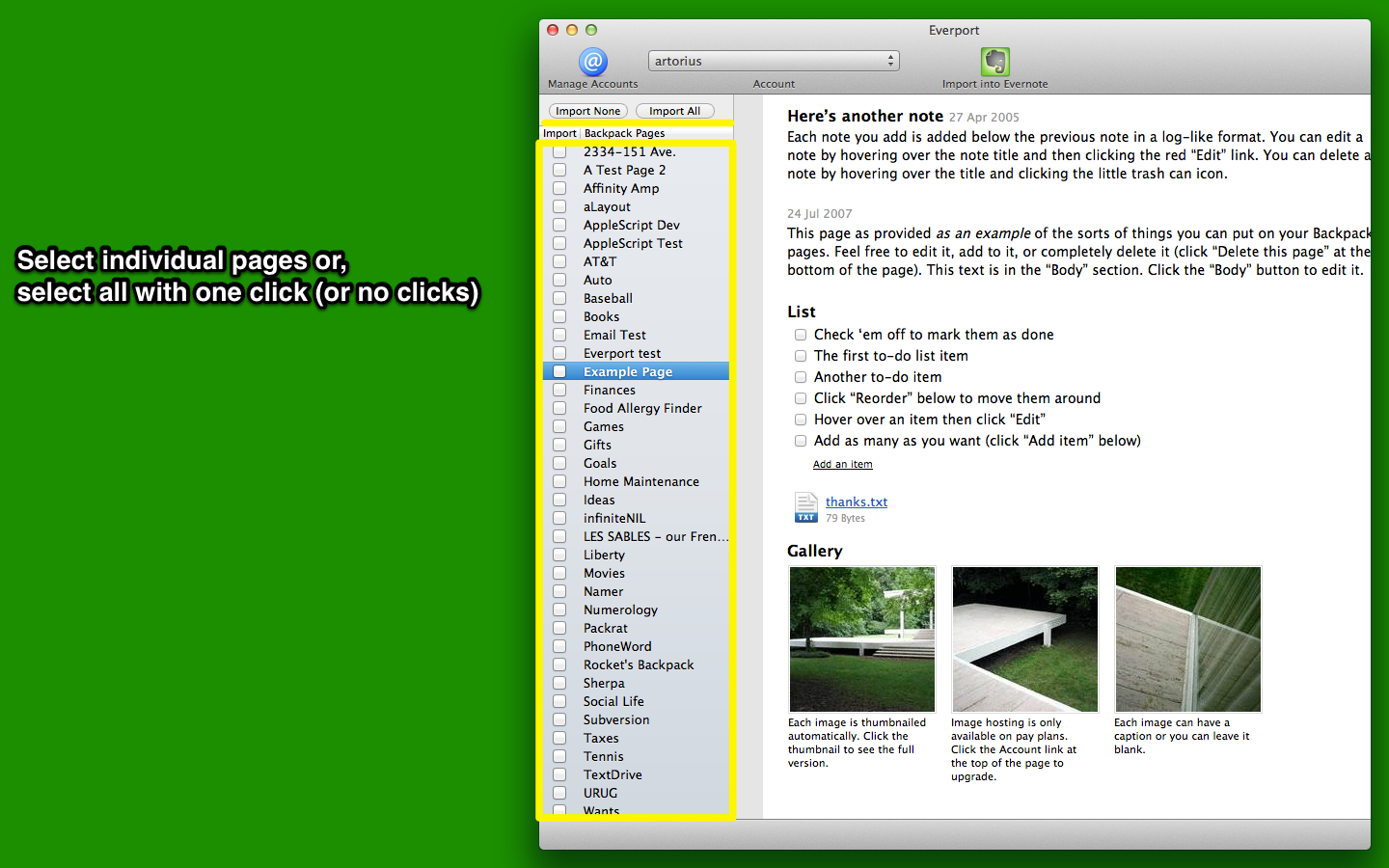Screen dimensions: 1389x868
Task: Toggle import checkbox for Finances
Action: tap(559, 390)
